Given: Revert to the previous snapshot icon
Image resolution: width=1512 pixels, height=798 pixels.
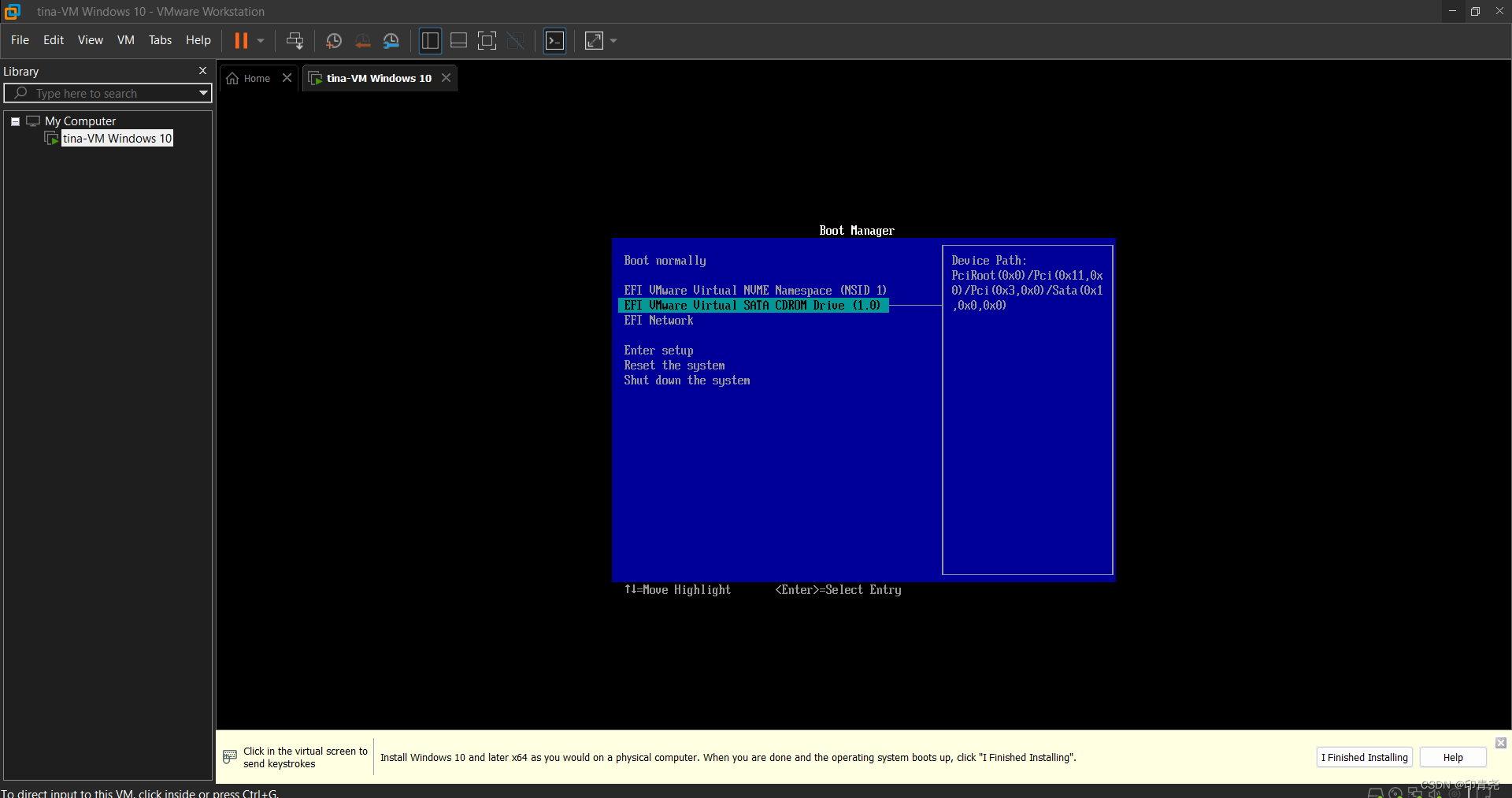Looking at the screenshot, I should tap(362, 40).
